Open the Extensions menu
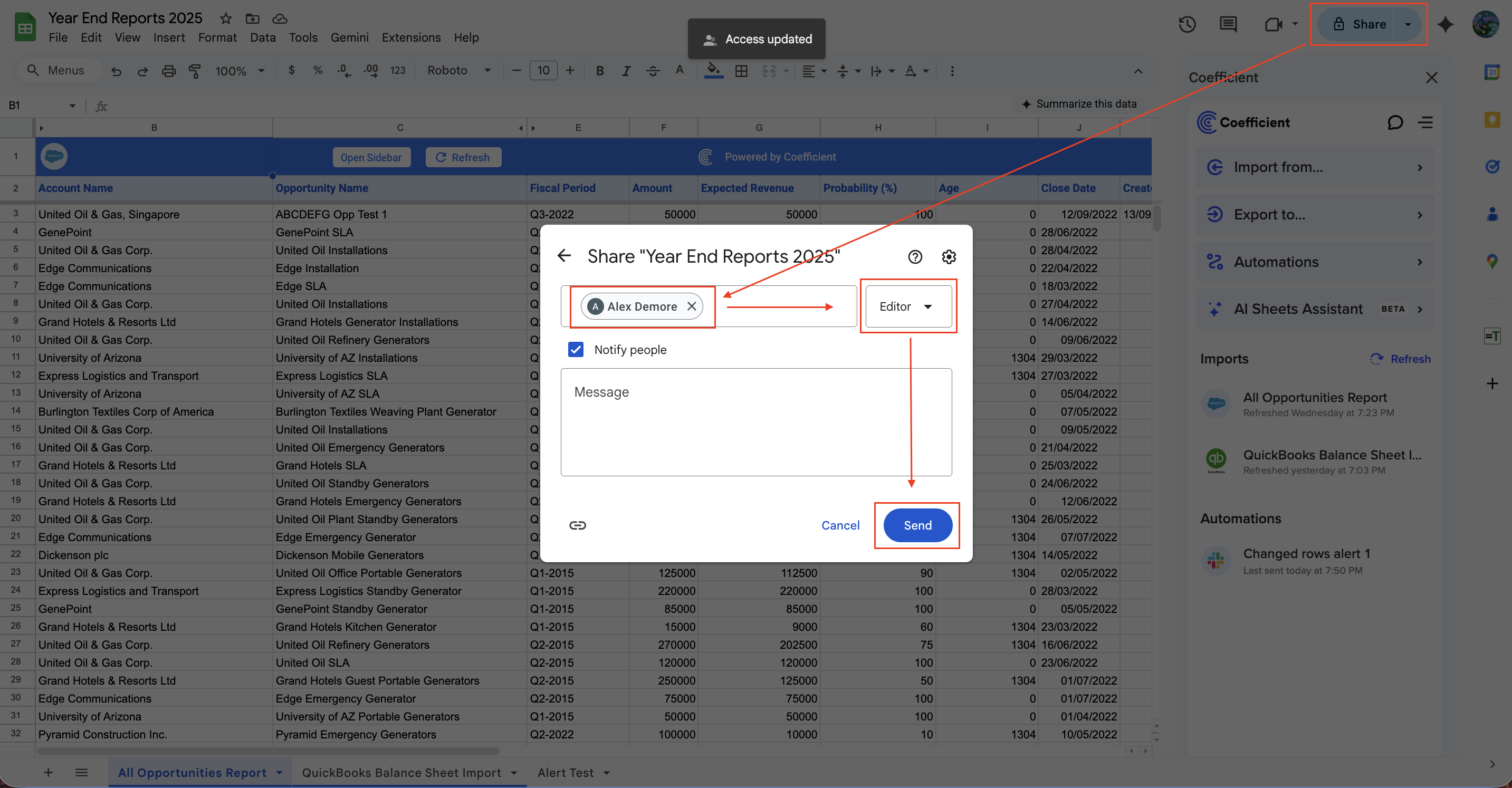The image size is (1512, 788). coord(411,37)
